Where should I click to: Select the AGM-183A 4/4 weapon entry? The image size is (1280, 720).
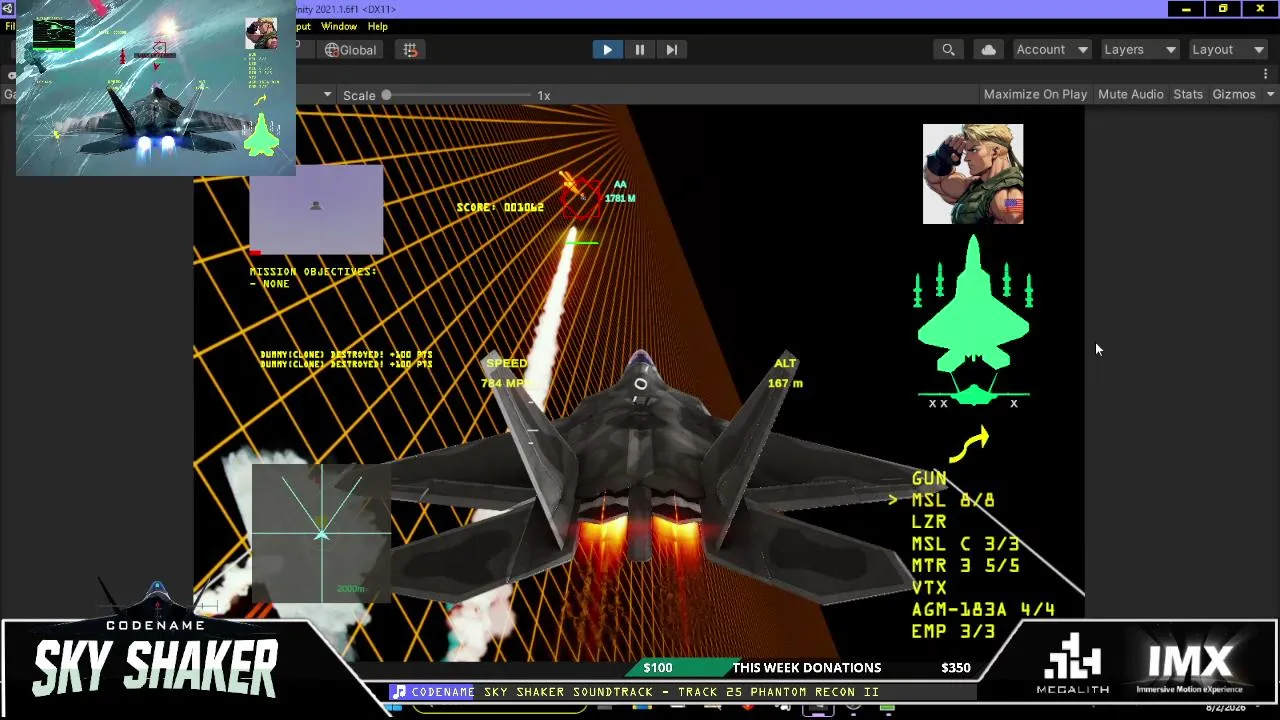coord(983,610)
